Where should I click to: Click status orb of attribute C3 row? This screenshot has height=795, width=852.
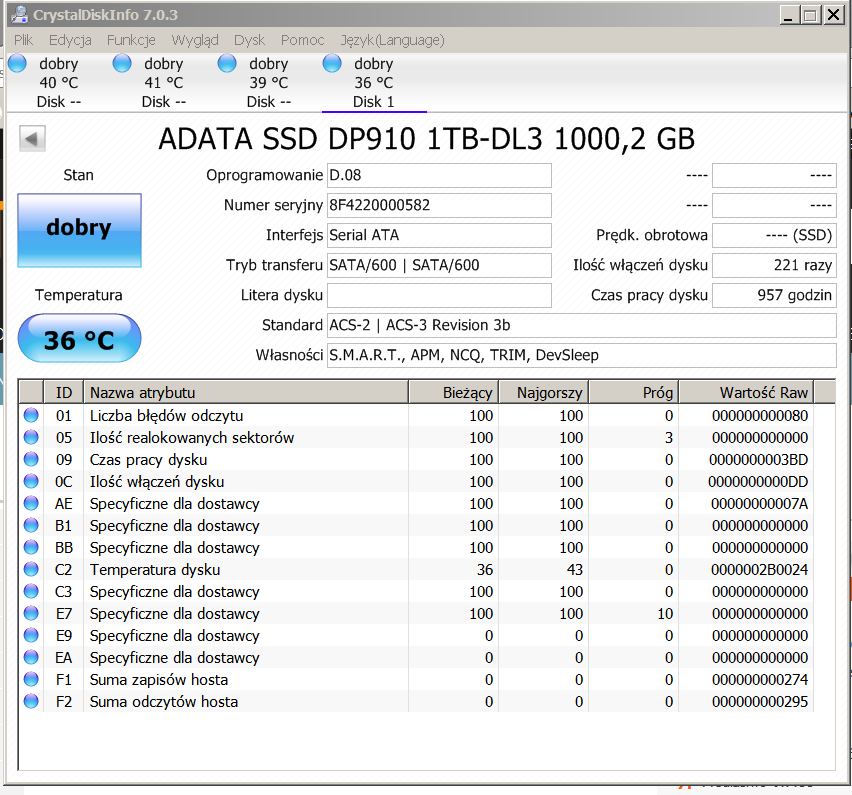31,591
